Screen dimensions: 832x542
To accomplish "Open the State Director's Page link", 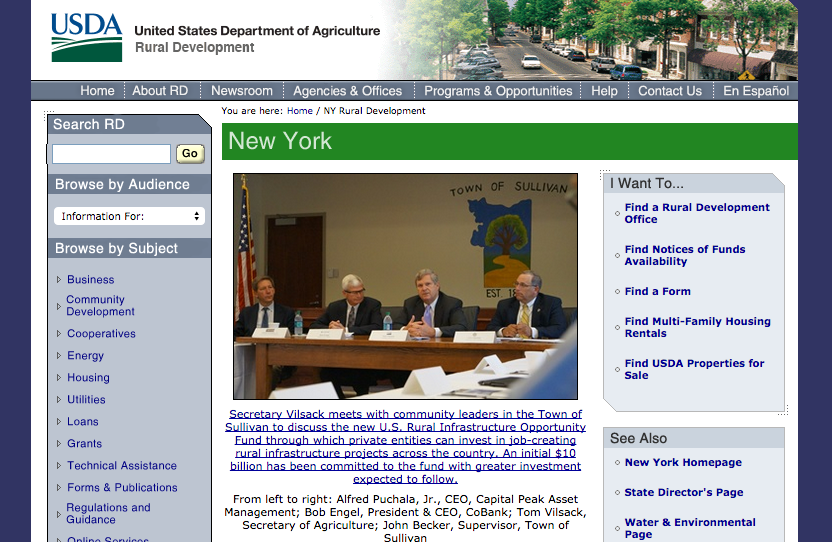I will click(x=683, y=493).
